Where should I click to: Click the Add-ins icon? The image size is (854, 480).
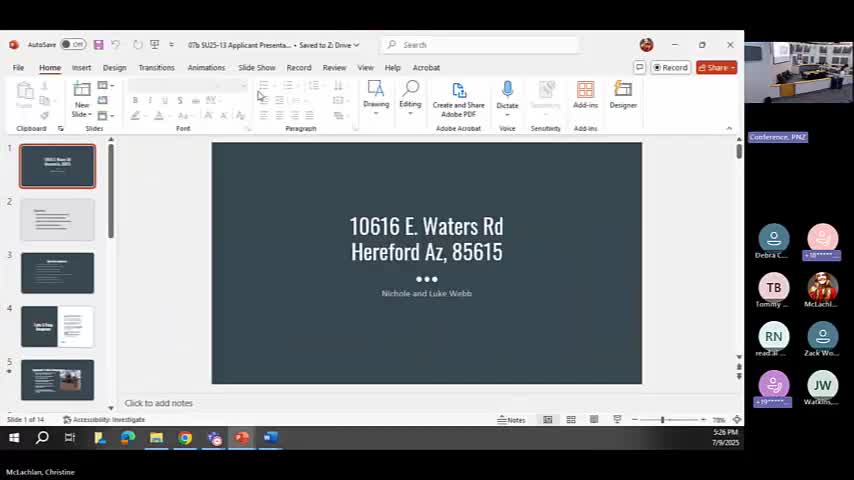tap(585, 90)
